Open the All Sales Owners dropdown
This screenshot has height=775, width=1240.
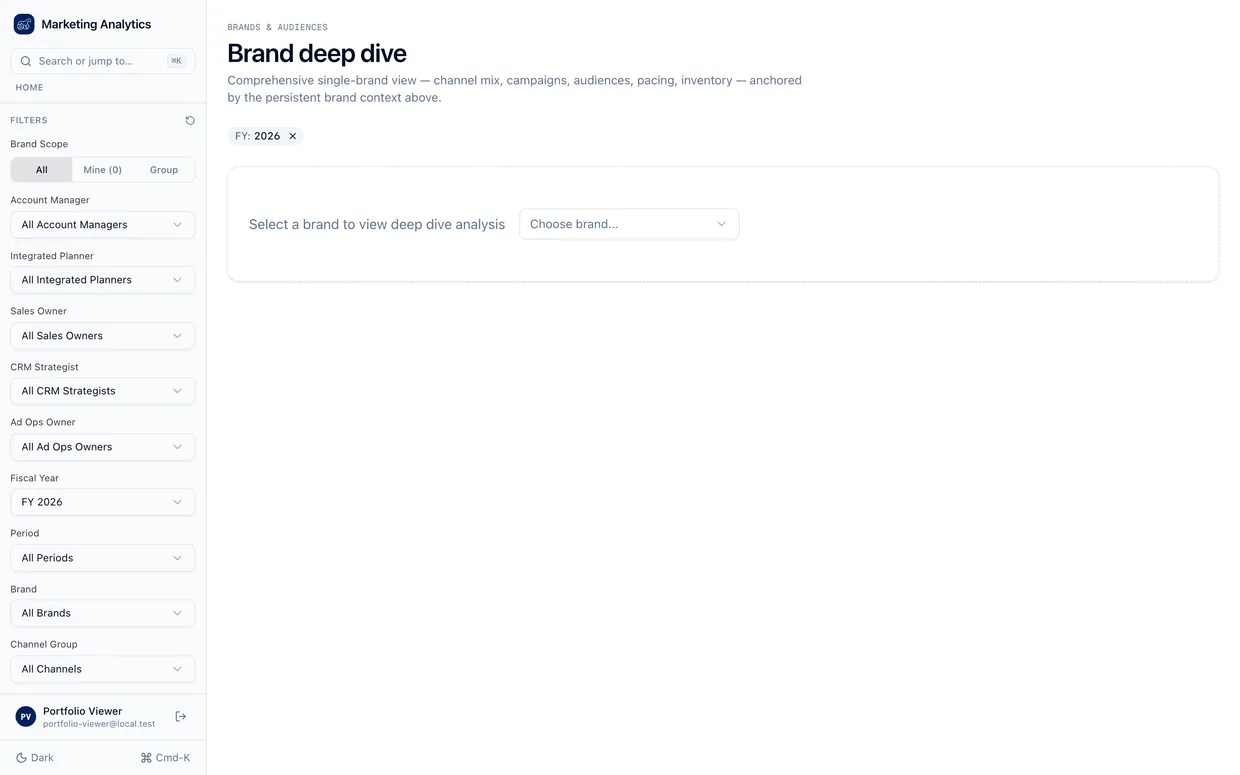pyautogui.click(x=103, y=336)
